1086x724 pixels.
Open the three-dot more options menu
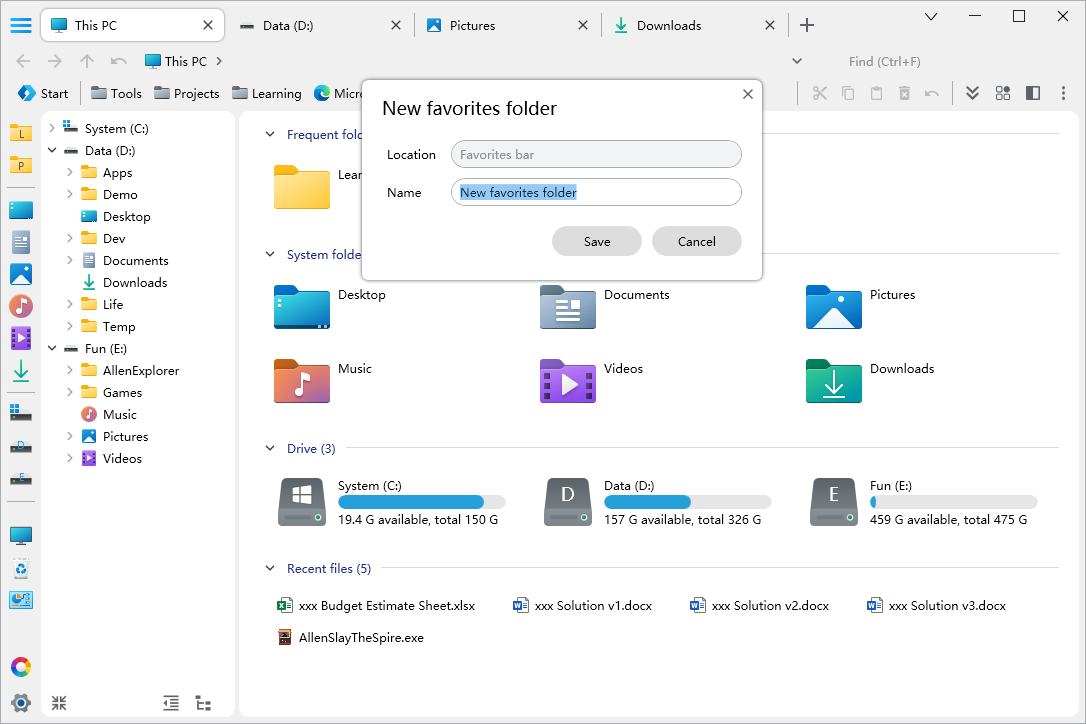[x=1061, y=93]
